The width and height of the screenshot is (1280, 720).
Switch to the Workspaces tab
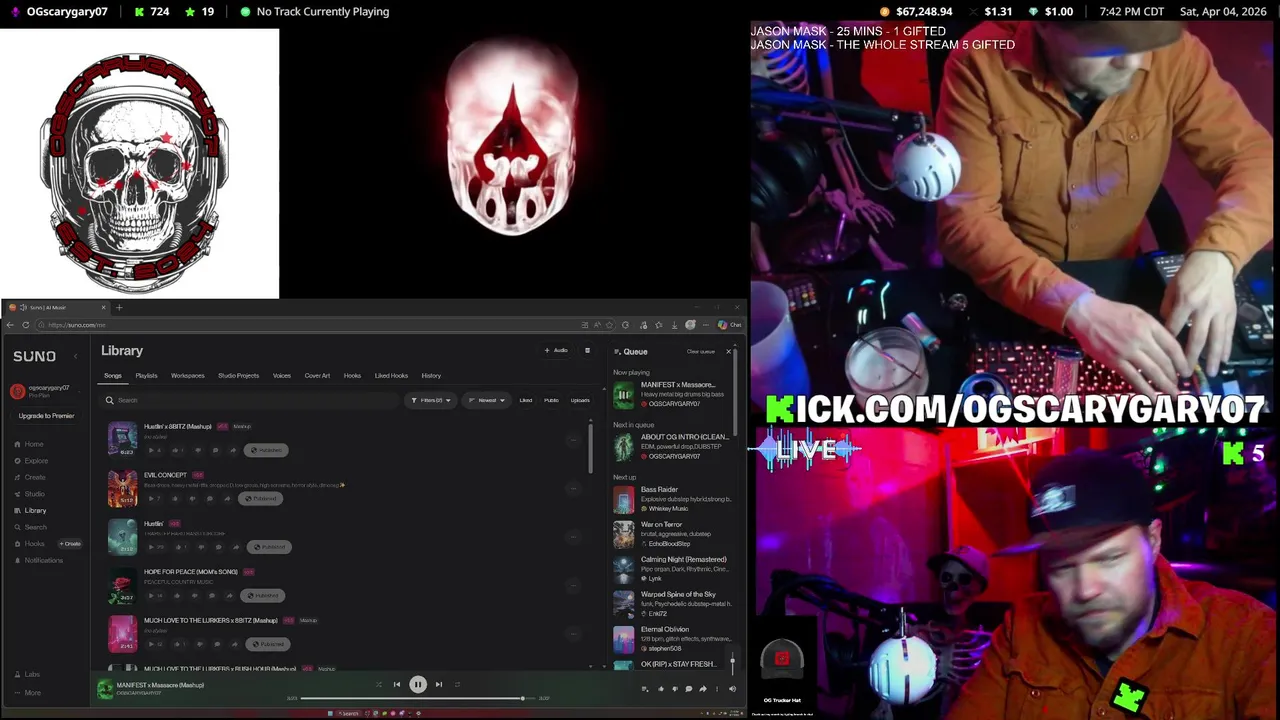[x=188, y=375]
